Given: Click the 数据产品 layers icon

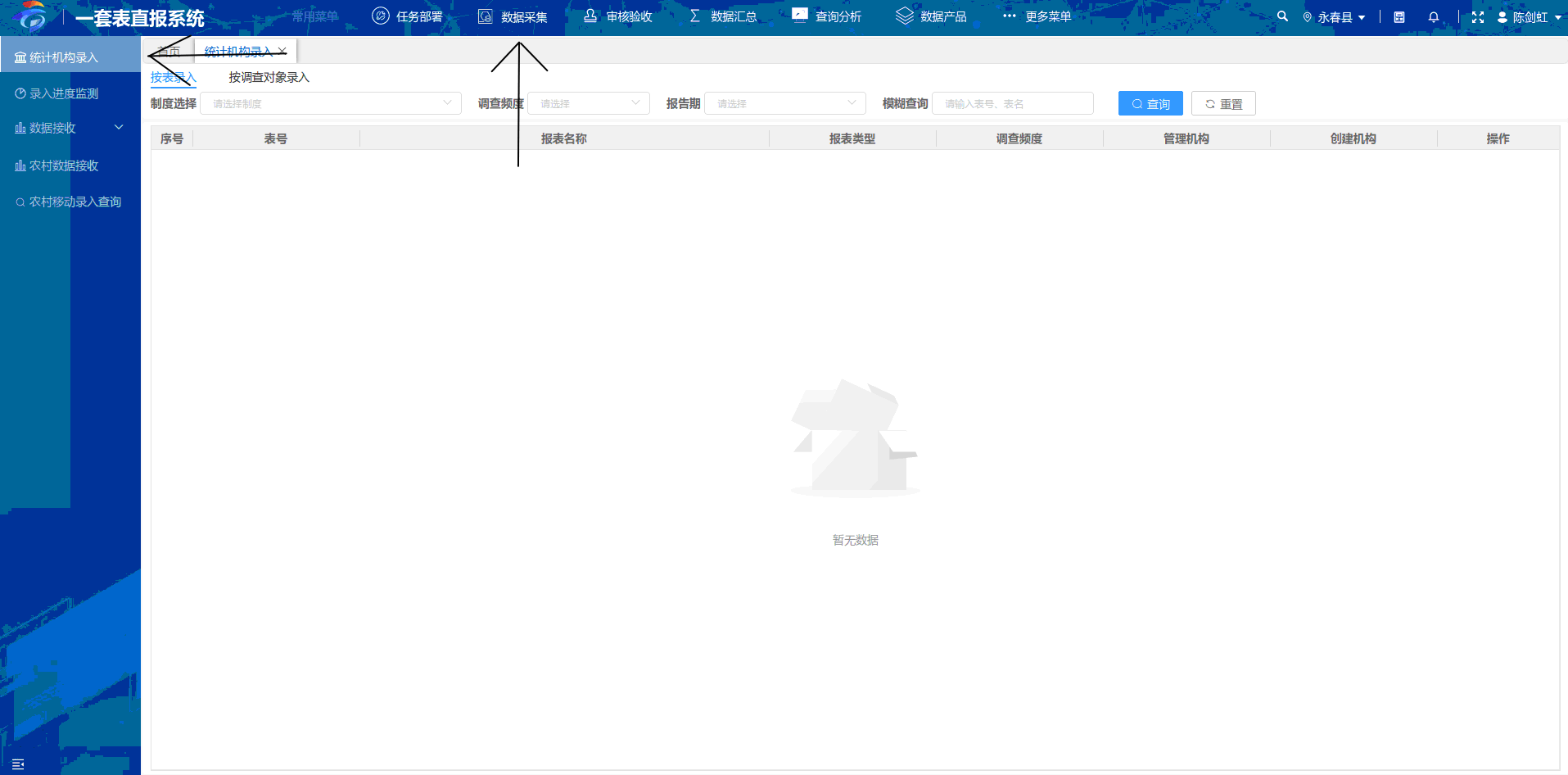Looking at the screenshot, I should click(904, 16).
